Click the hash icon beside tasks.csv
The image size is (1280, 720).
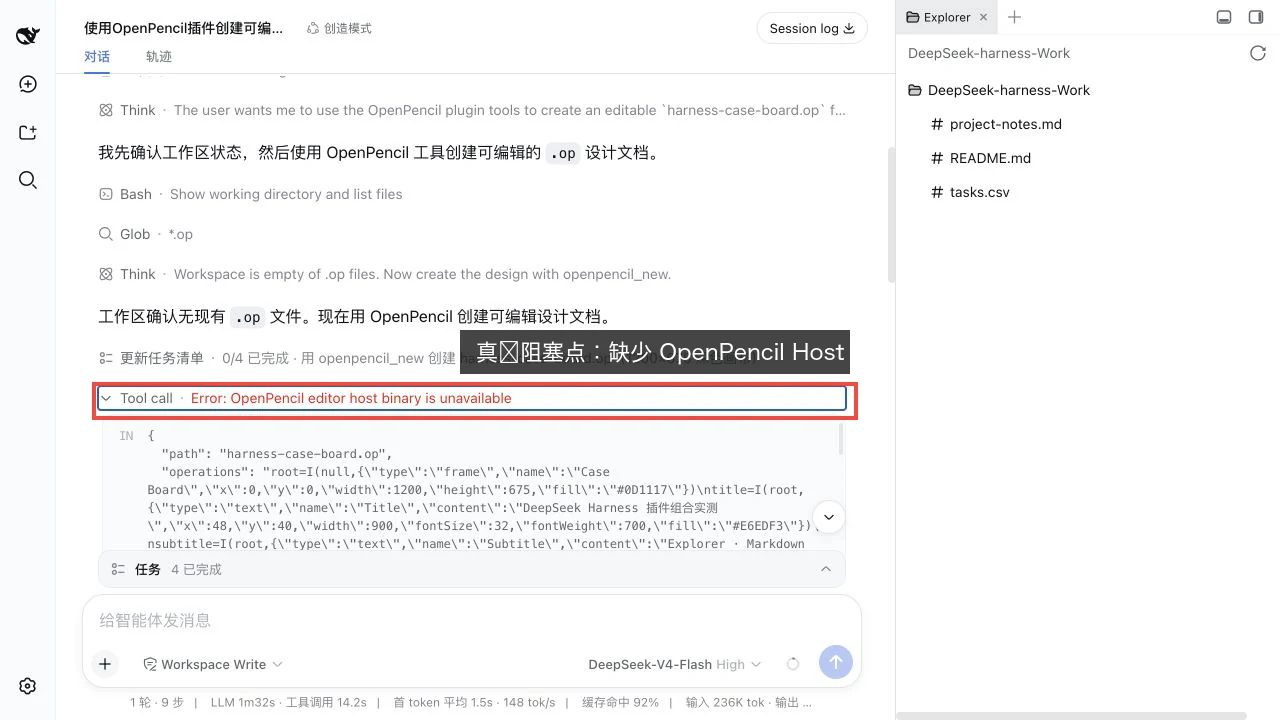937,192
